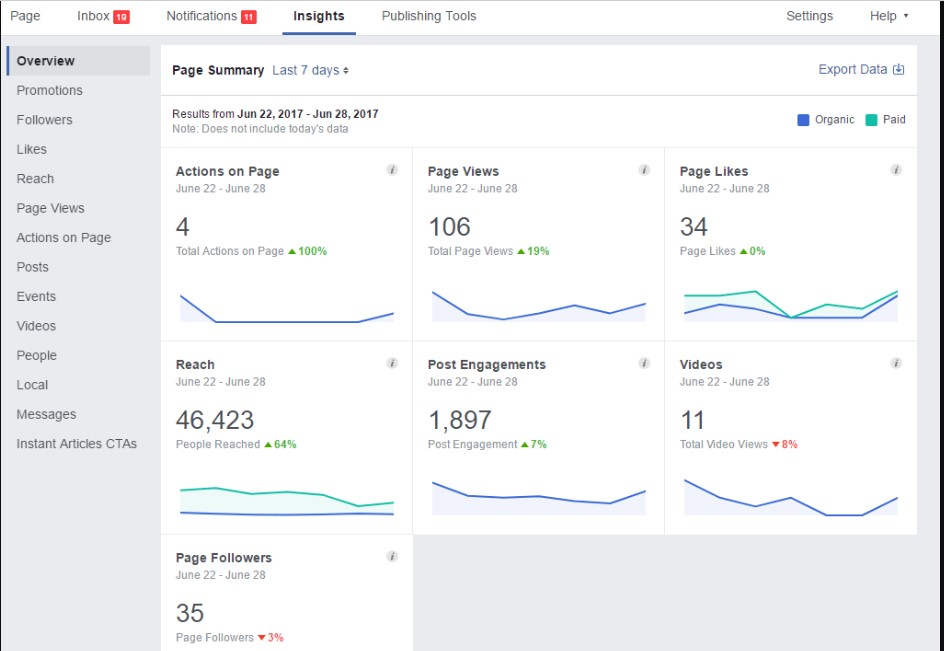944x651 pixels.
Task: Click the Page Likes card title
Action: [x=714, y=172]
